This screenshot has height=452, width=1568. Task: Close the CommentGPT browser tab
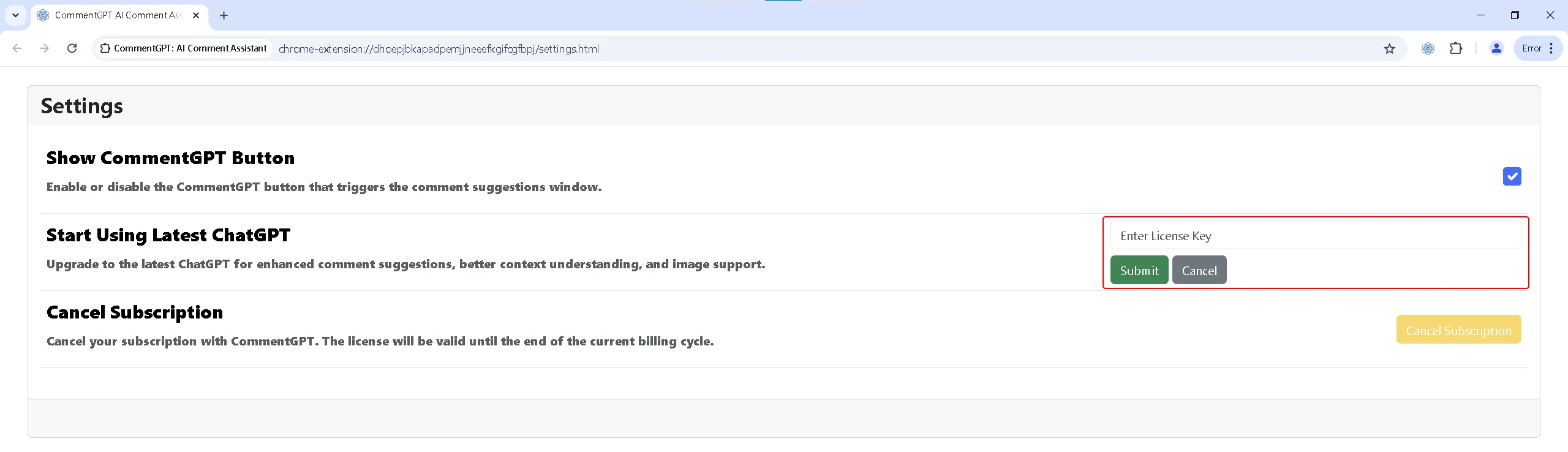tap(196, 15)
